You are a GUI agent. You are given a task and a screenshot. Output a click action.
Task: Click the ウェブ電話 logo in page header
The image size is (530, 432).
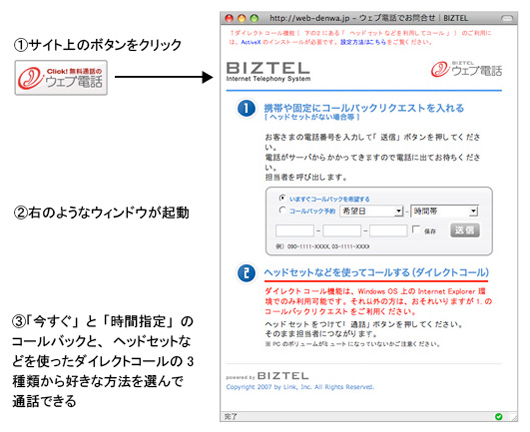466,69
